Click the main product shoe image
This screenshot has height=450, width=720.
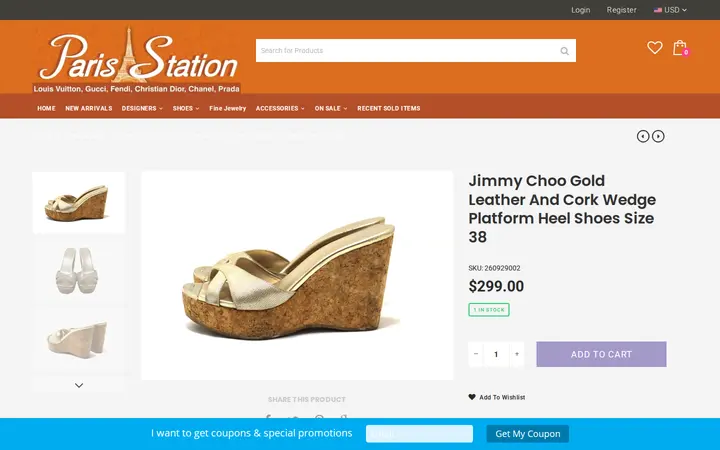297,276
